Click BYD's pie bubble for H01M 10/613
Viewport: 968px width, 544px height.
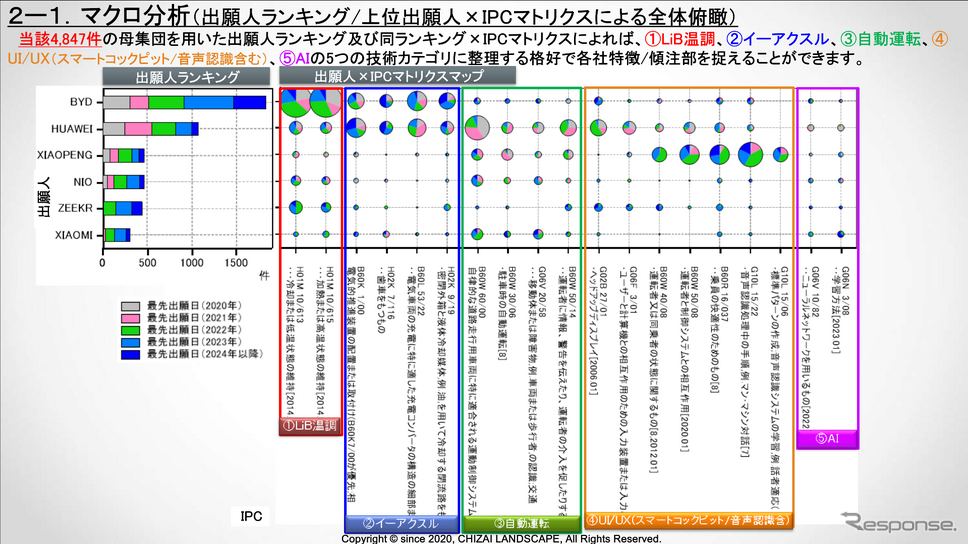[x=296, y=101]
